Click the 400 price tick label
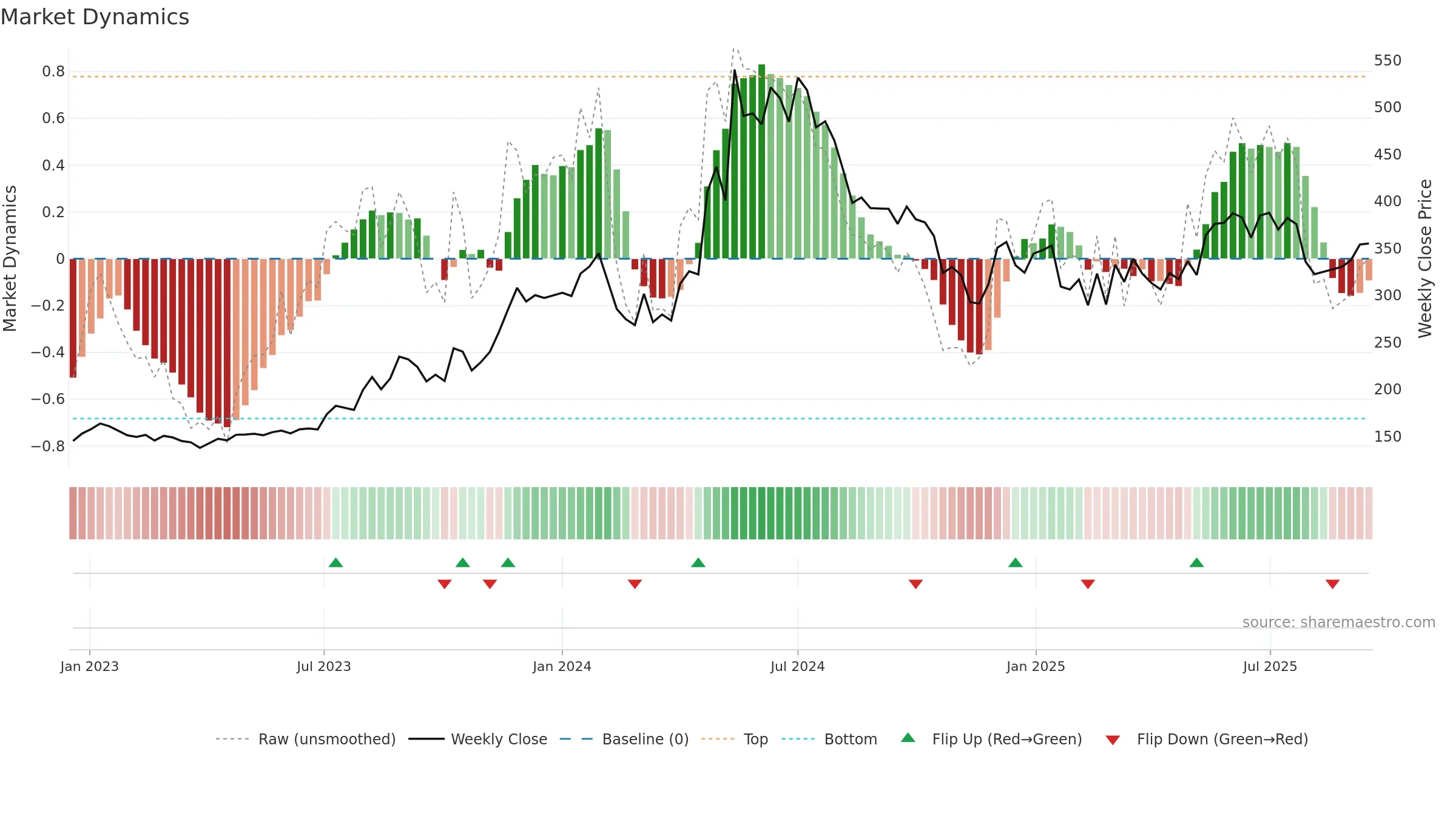The height and width of the screenshot is (819, 1456). pos(1387,201)
